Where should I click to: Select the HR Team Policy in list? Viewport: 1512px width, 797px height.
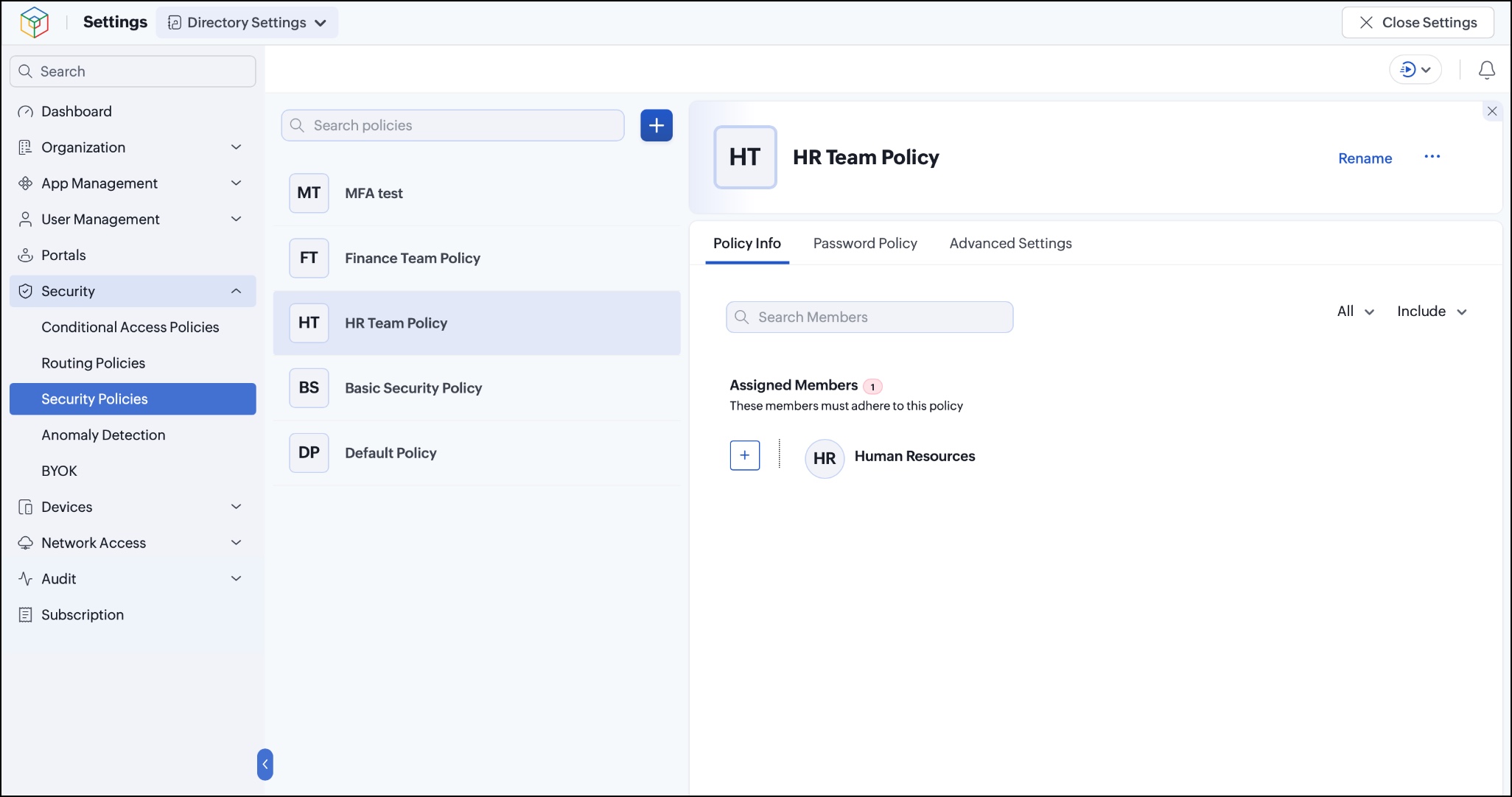tap(477, 323)
